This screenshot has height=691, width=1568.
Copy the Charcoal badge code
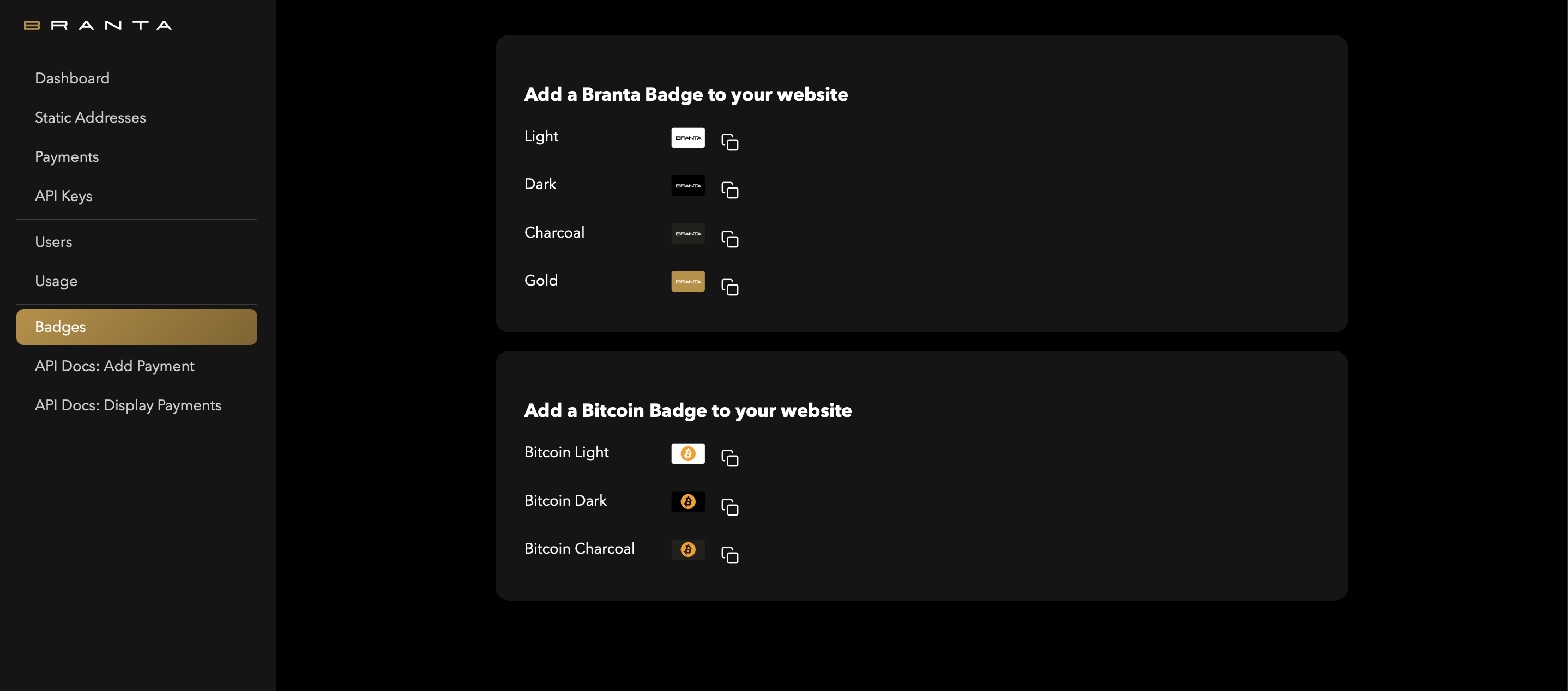coord(729,239)
